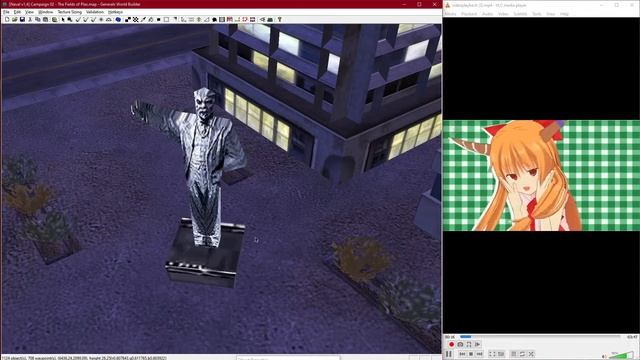Viewport: 640px width, 360px height.
Task: Click the VLC frame-by-frame button
Action: pyautogui.click(x=477, y=344)
